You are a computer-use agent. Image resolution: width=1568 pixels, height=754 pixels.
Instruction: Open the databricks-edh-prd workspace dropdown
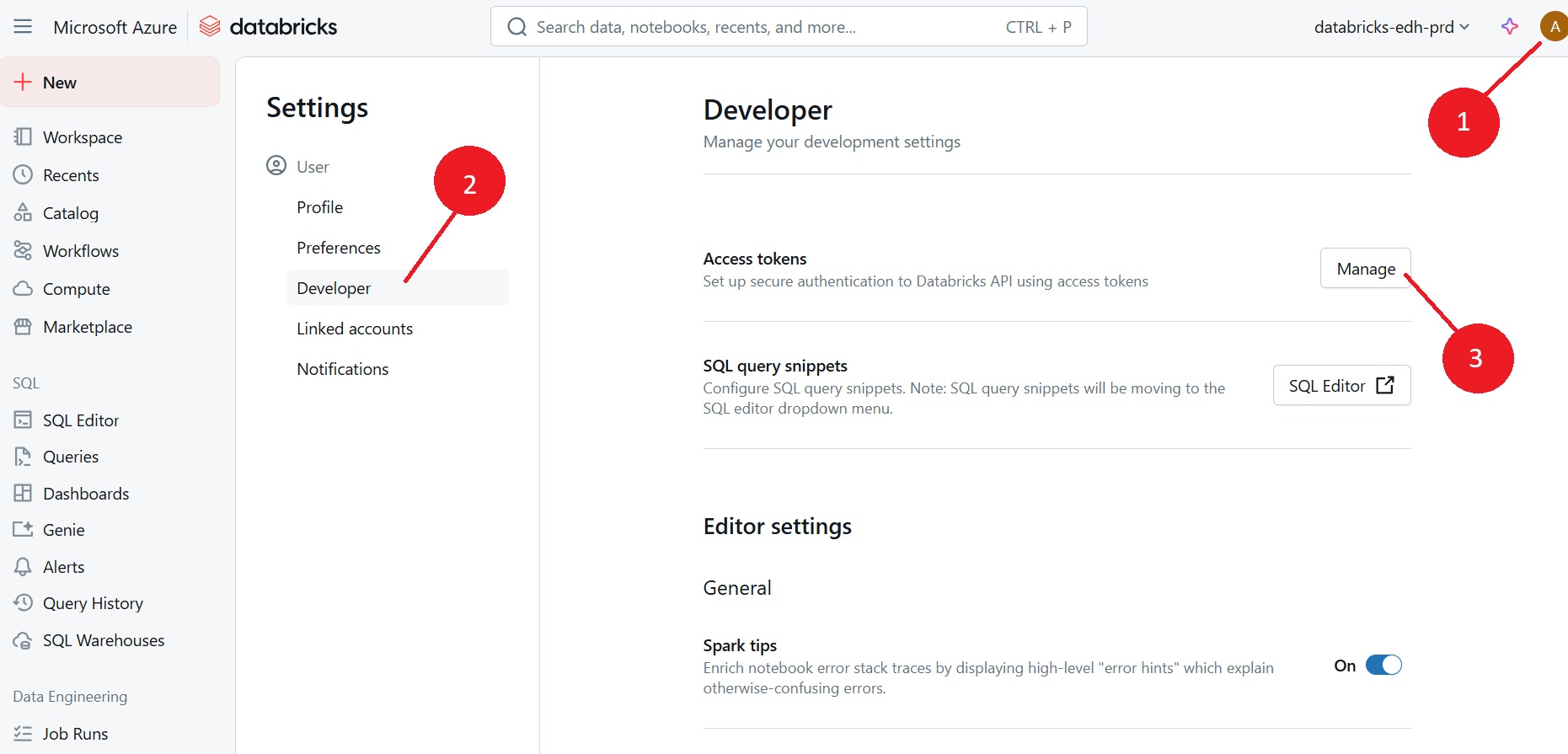coord(1392,27)
